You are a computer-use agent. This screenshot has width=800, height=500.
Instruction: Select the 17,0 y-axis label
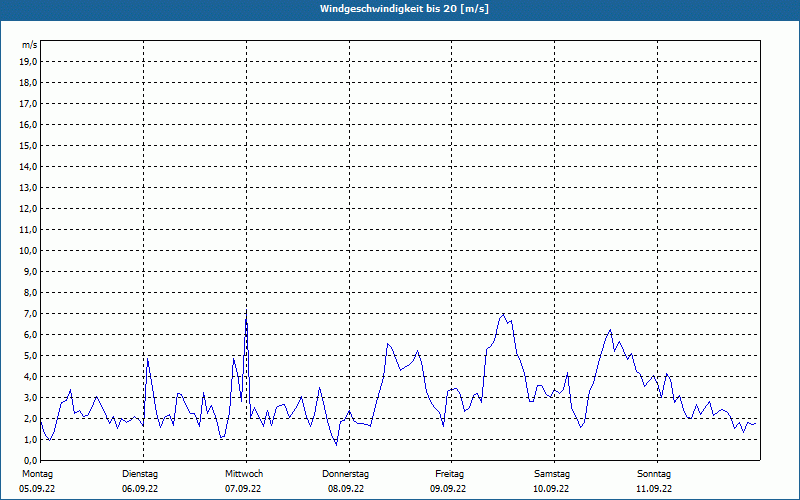[x=28, y=104]
